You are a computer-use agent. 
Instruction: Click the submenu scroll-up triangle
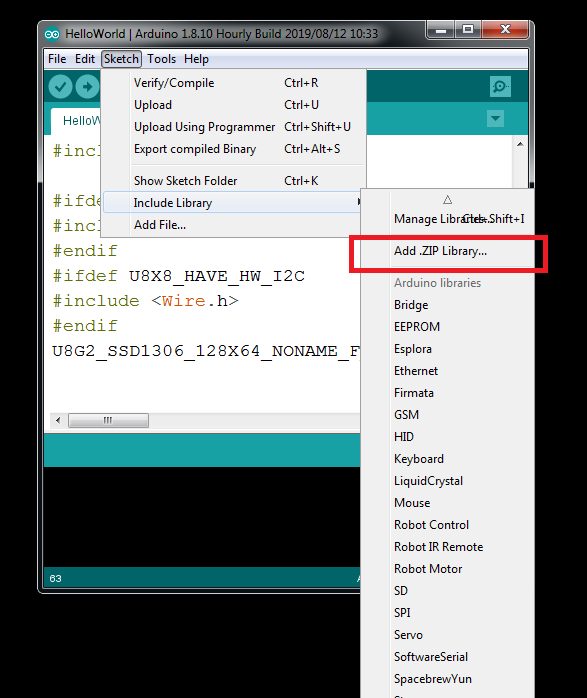coord(448,199)
